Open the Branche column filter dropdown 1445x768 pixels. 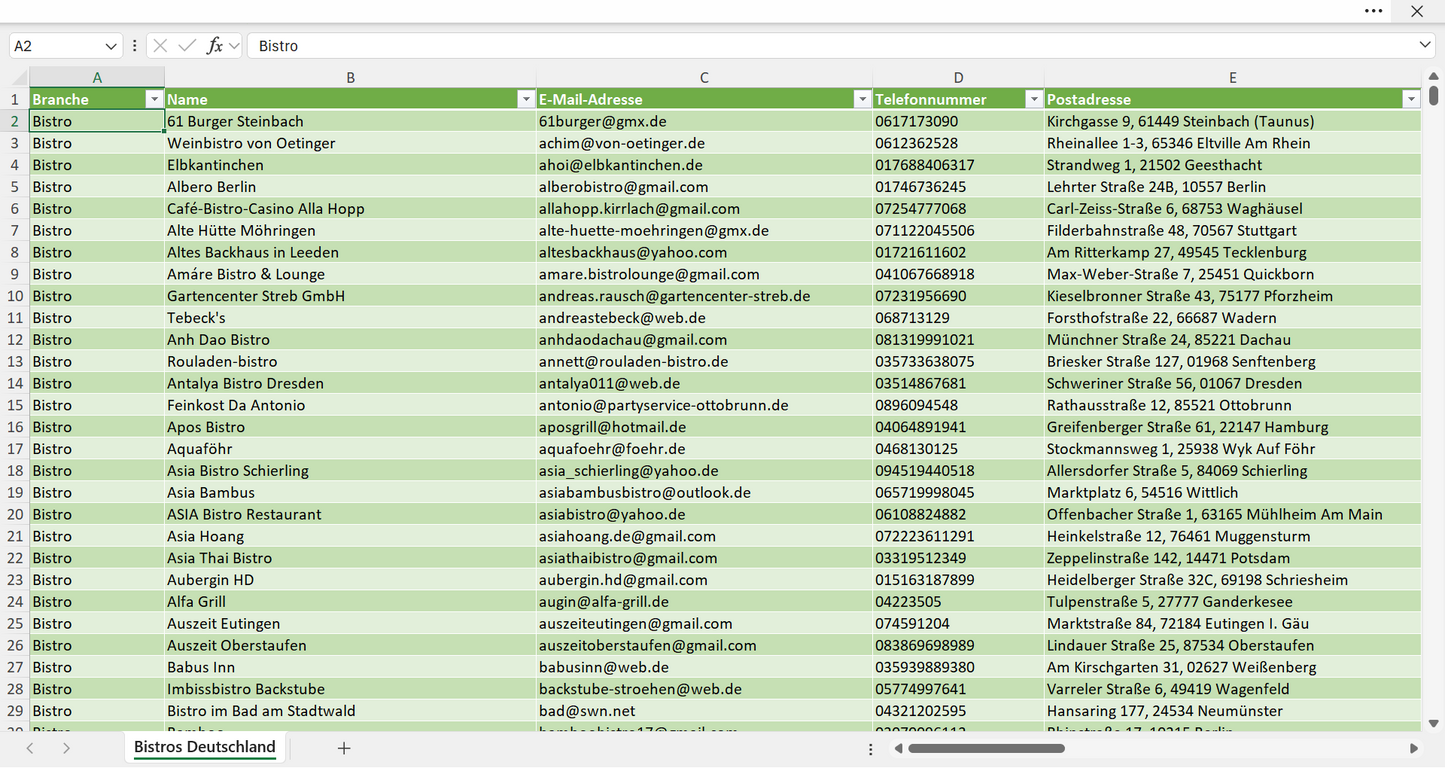click(x=154, y=99)
